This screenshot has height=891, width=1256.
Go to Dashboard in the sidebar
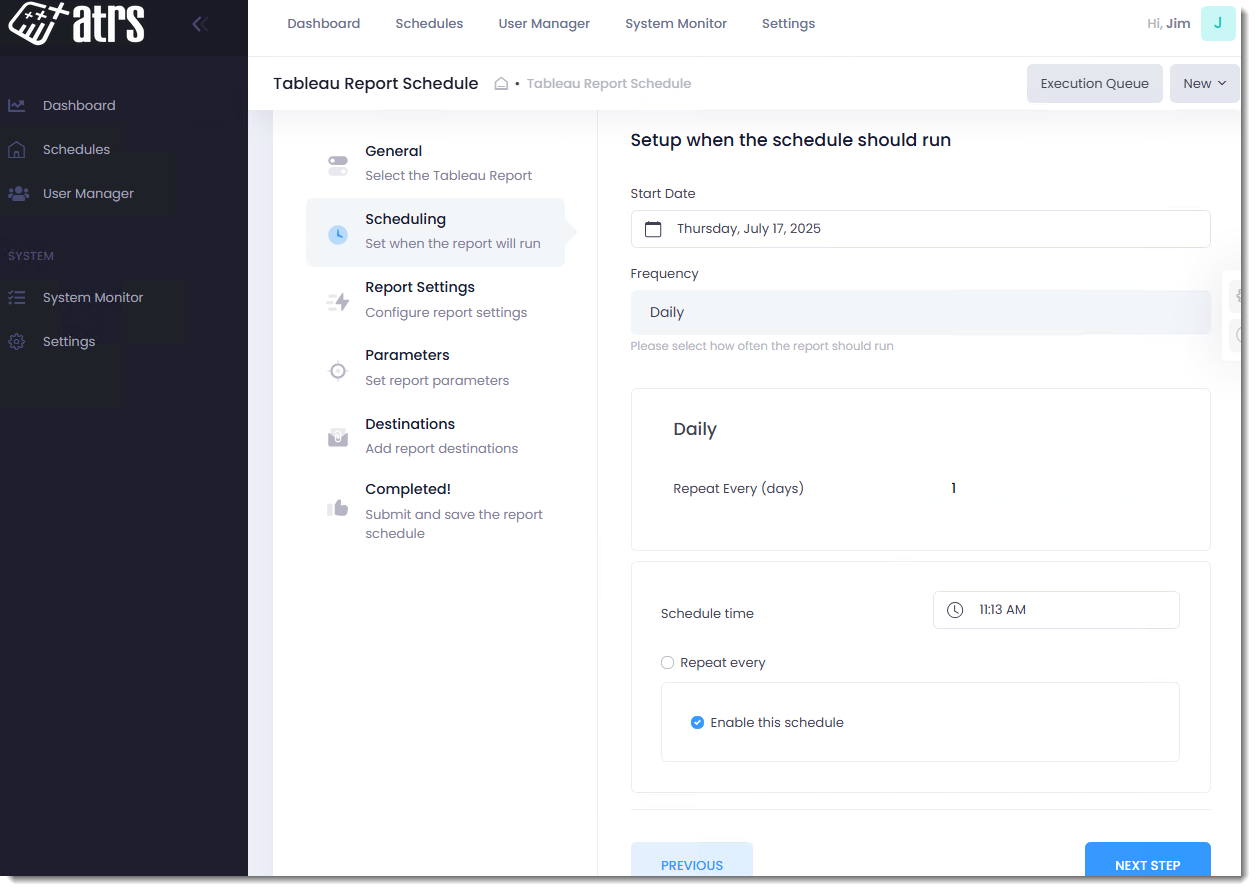79,105
